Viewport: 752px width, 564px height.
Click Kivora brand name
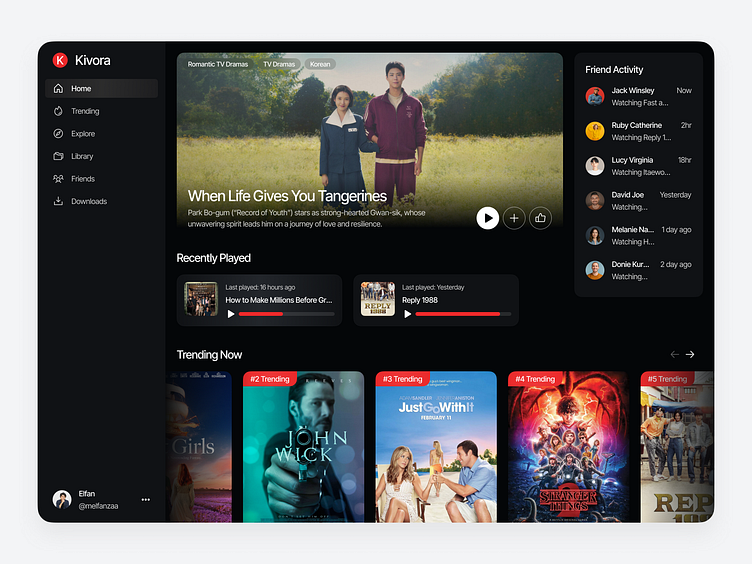pyautogui.click(x=93, y=60)
